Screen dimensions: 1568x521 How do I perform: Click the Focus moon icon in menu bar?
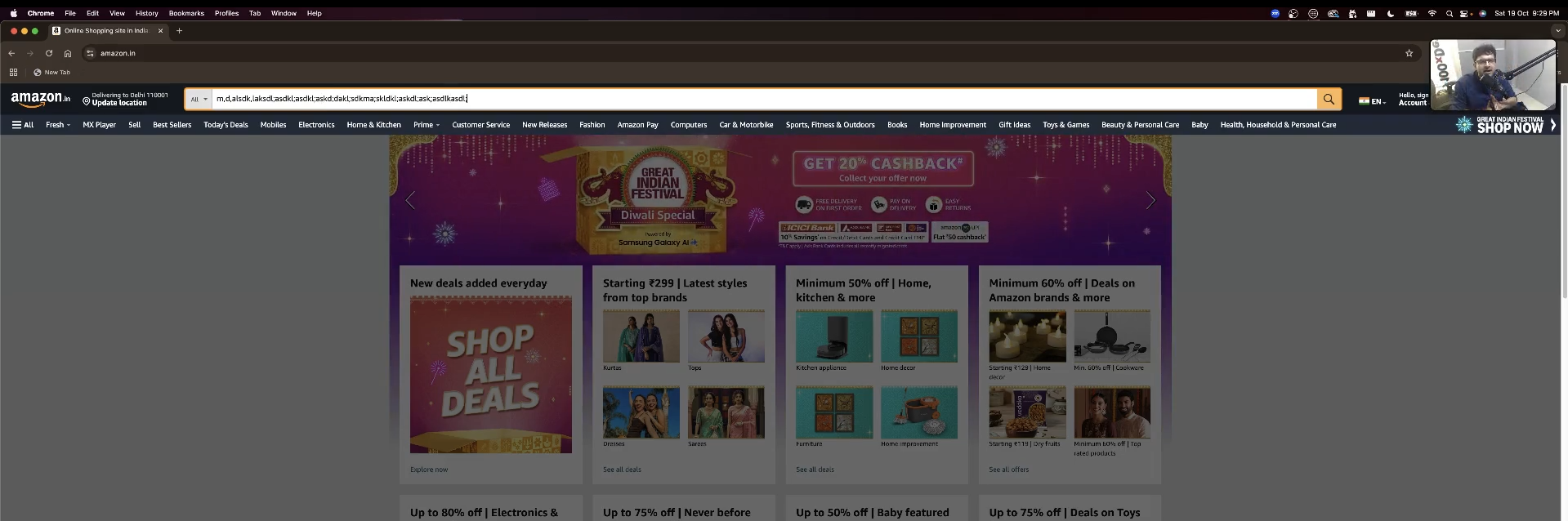coord(1390,13)
